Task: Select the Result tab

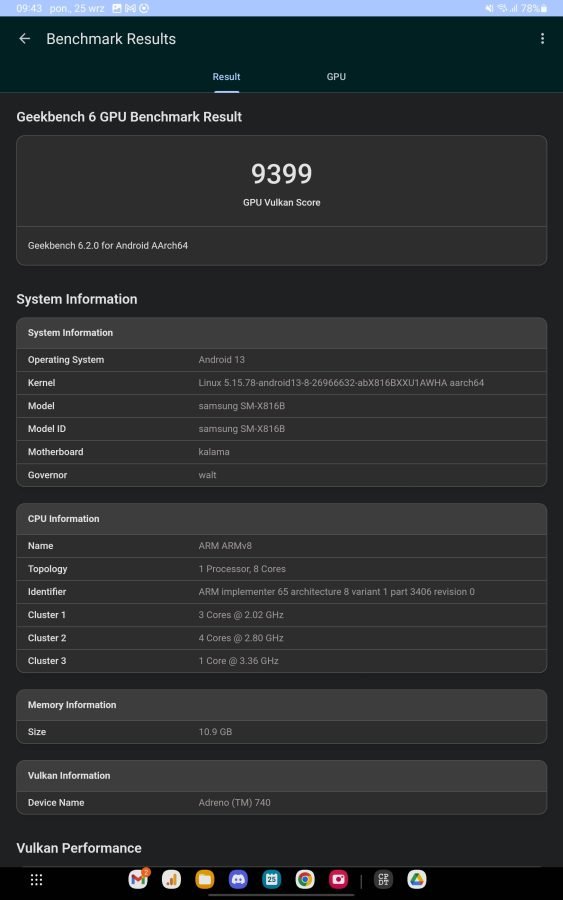Action: 226,76
